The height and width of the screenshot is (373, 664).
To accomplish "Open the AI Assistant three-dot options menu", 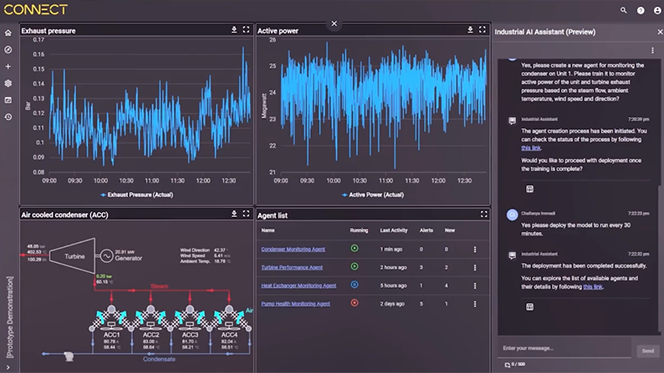I will coord(652,51).
